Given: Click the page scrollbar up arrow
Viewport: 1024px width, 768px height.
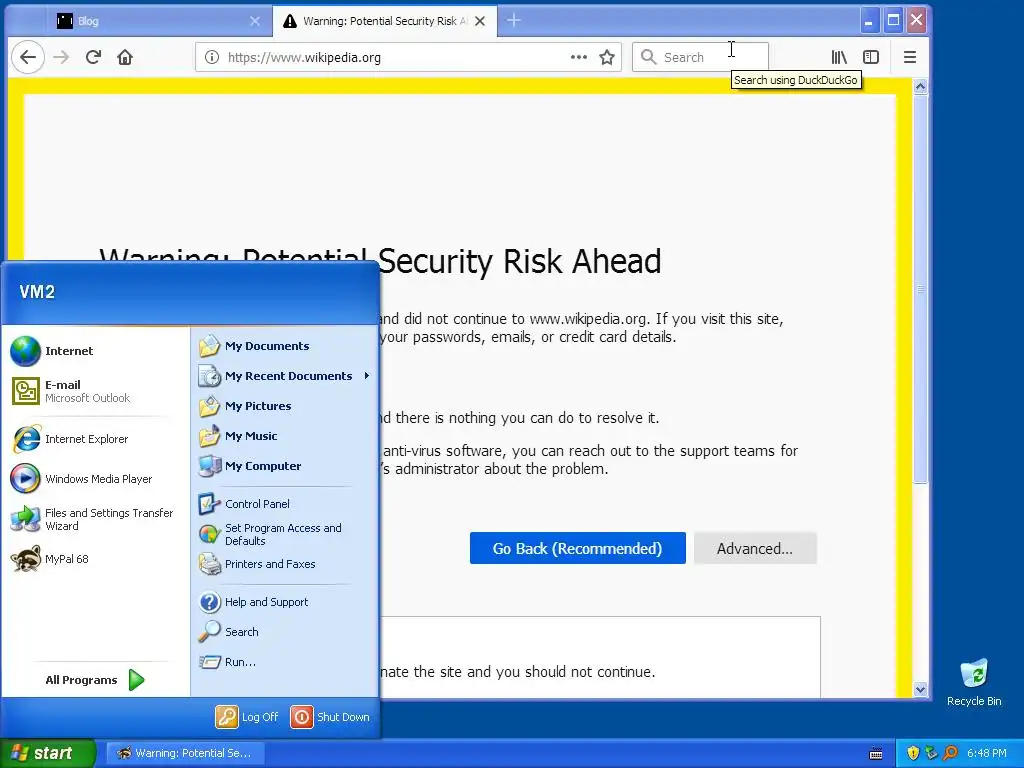Looking at the screenshot, I should [x=920, y=86].
